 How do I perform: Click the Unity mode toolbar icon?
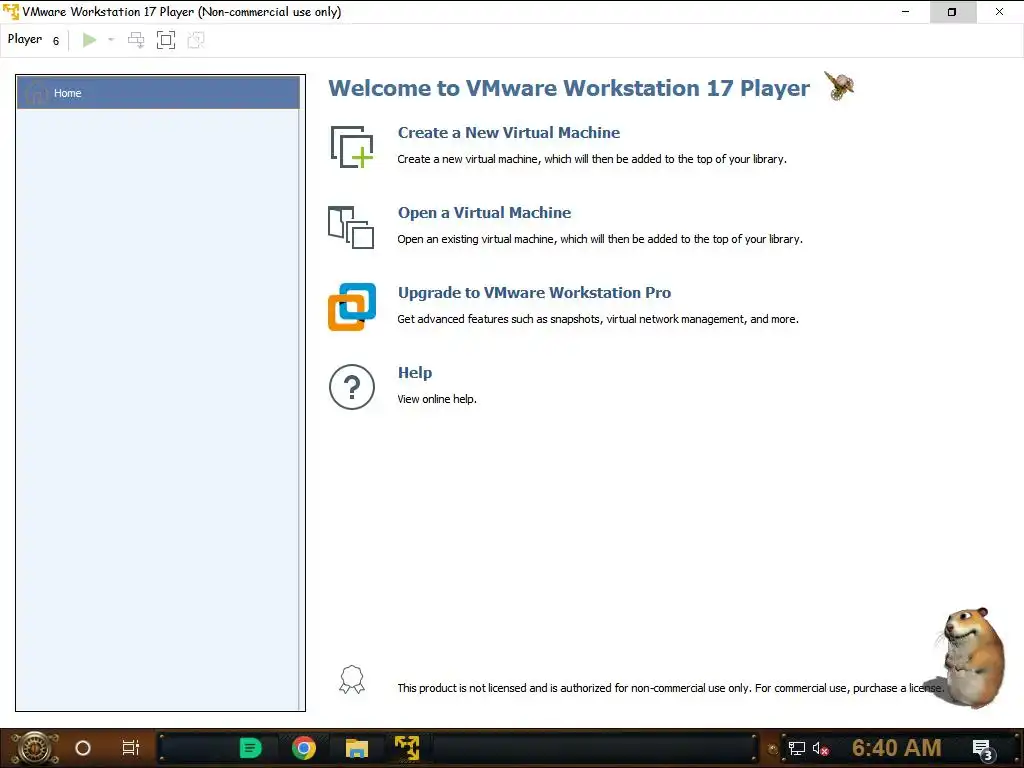tap(196, 40)
